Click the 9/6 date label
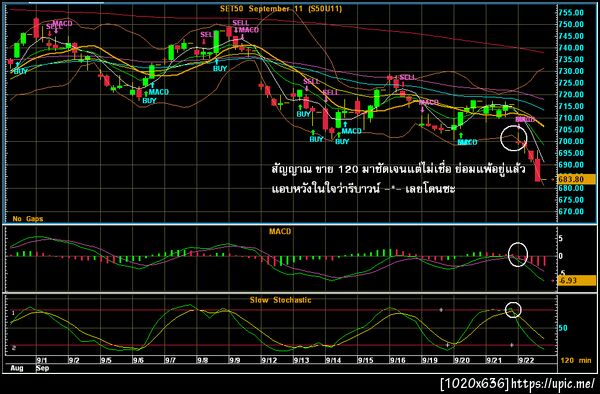Image resolution: width=600 pixels, height=394 pixels. [138, 360]
